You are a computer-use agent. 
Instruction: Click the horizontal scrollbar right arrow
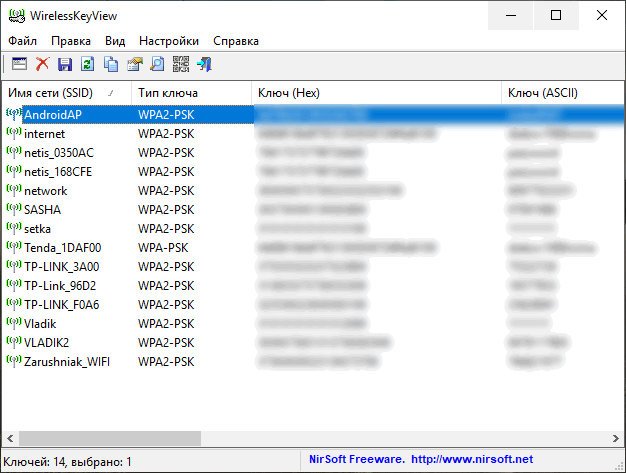[616, 438]
